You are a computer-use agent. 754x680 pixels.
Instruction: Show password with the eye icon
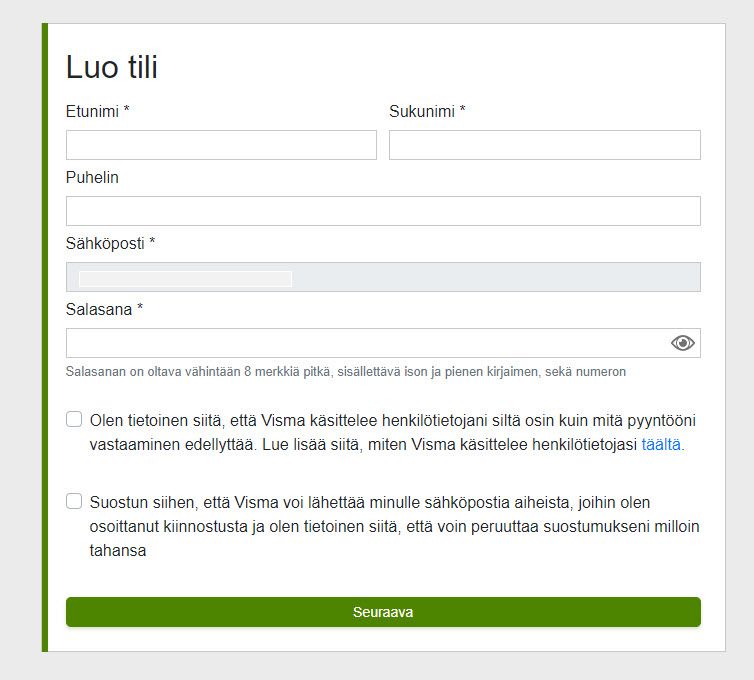(682, 343)
